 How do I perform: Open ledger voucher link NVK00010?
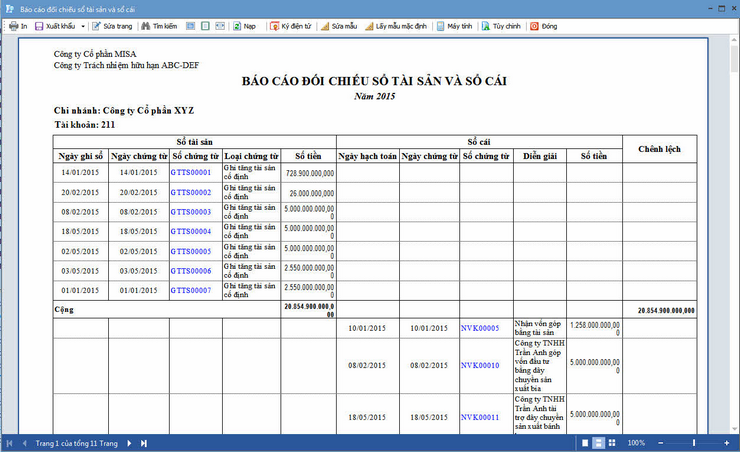(480, 365)
